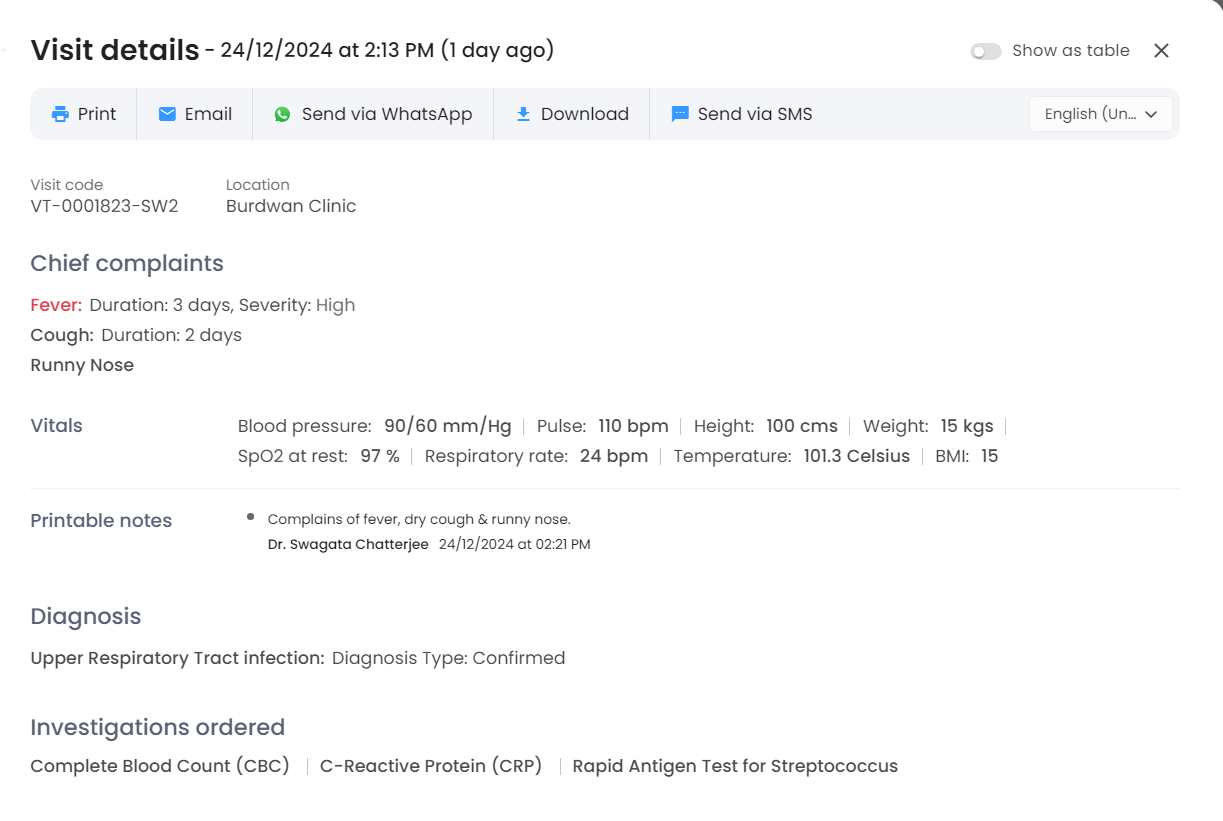Viewport: 1223px width, 821px height.
Task: Toggle the Show as table switch
Action: (986, 51)
